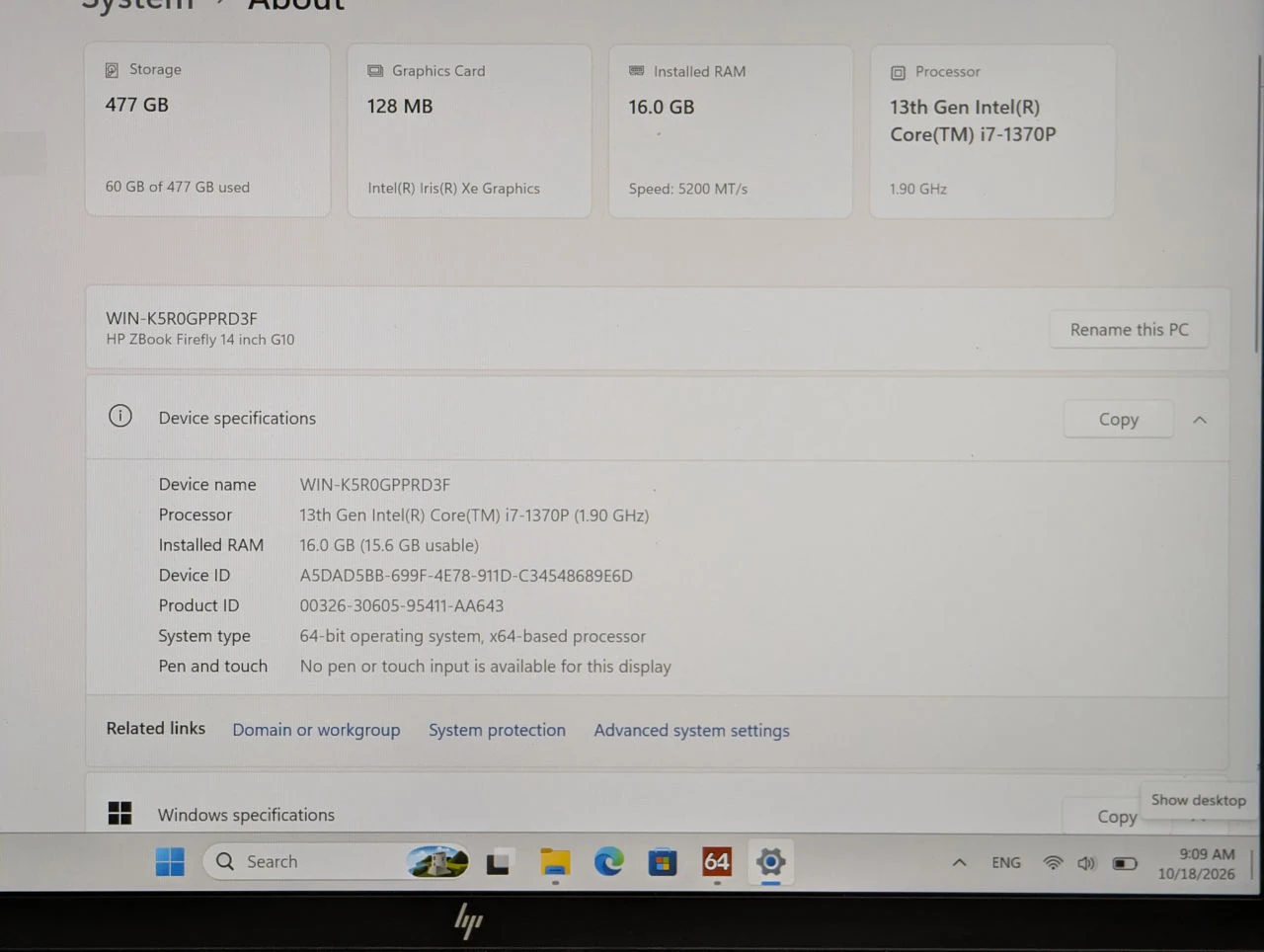Viewport: 1264px width, 952px height.
Task: Launch File Explorer from taskbar
Action: click(x=555, y=862)
